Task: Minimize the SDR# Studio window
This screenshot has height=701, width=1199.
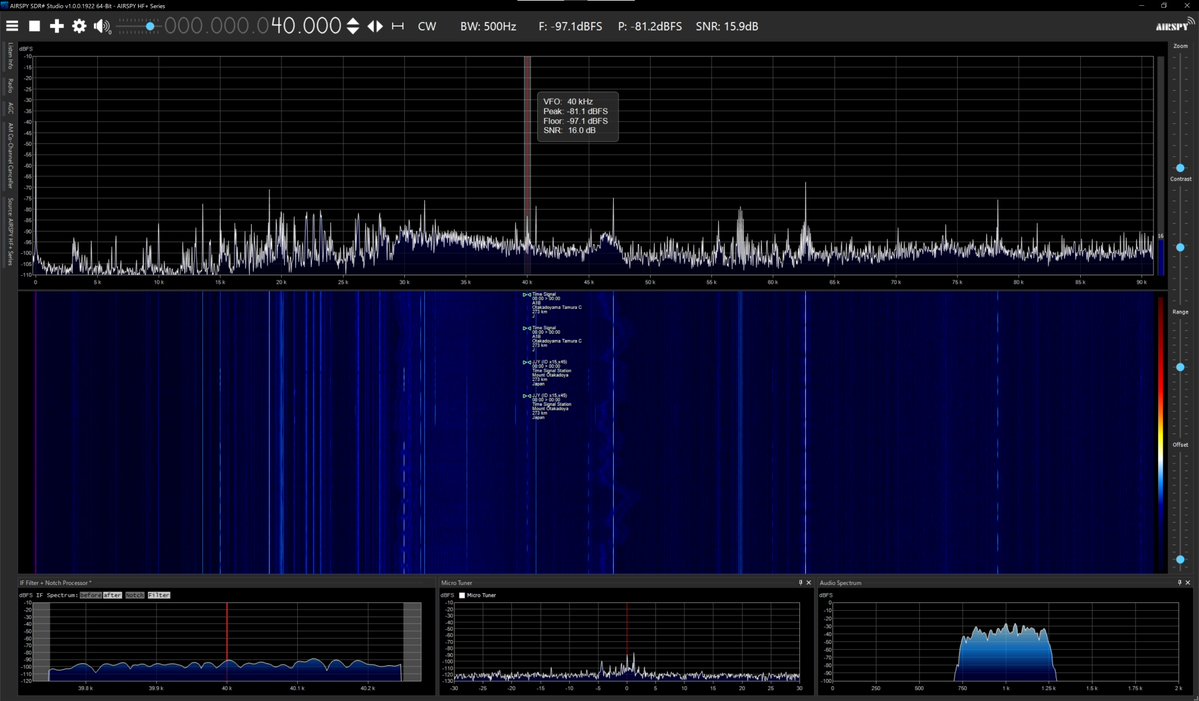Action: (x=1142, y=5)
